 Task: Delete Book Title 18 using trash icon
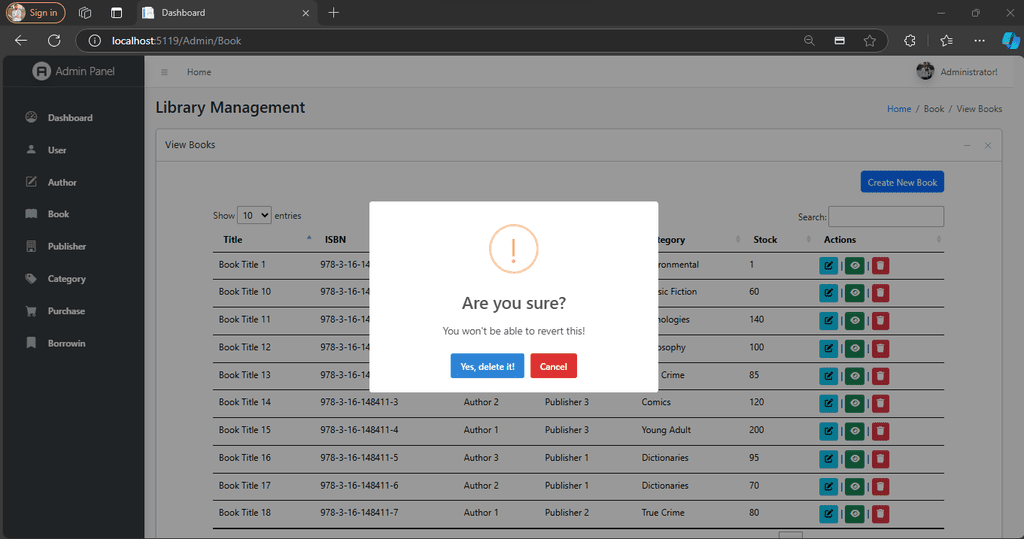pos(880,514)
